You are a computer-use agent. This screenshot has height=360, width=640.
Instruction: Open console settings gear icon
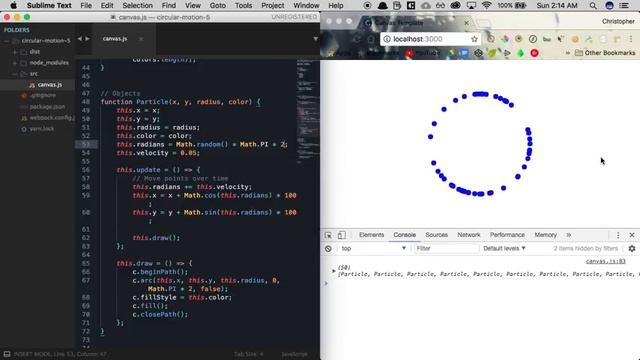[632, 248]
